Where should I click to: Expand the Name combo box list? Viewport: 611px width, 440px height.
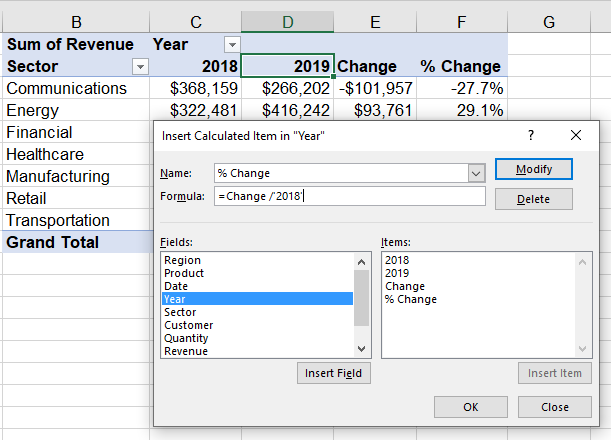[476, 173]
